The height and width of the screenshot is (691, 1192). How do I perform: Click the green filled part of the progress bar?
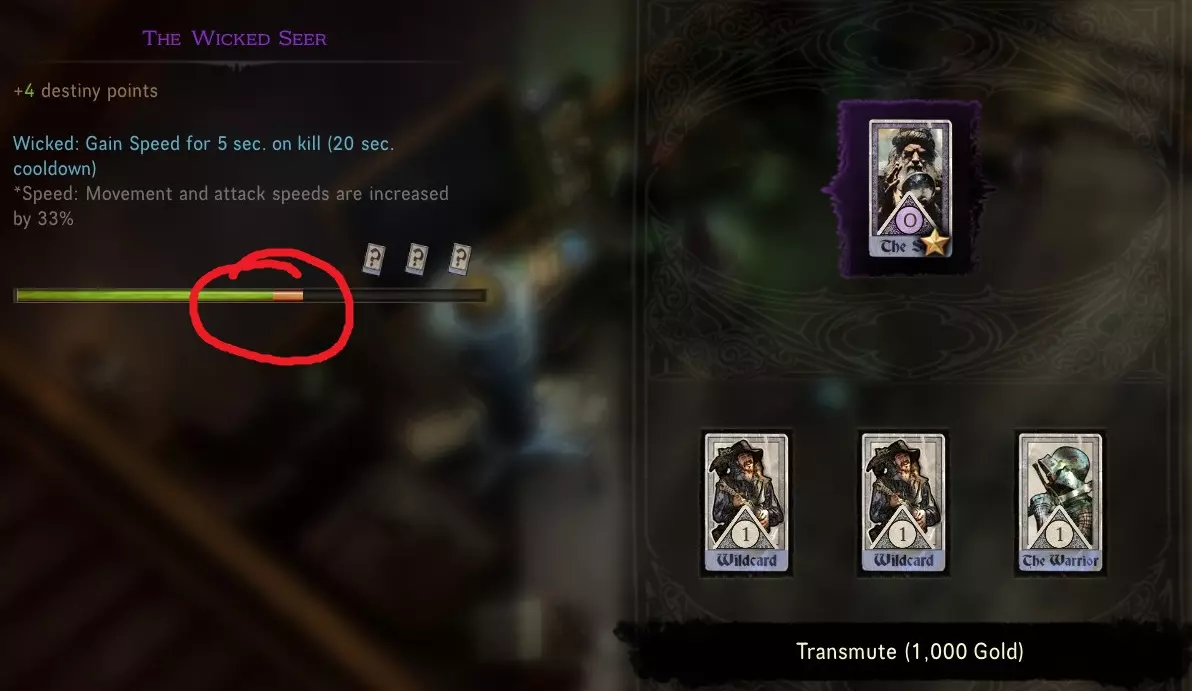coord(144,296)
